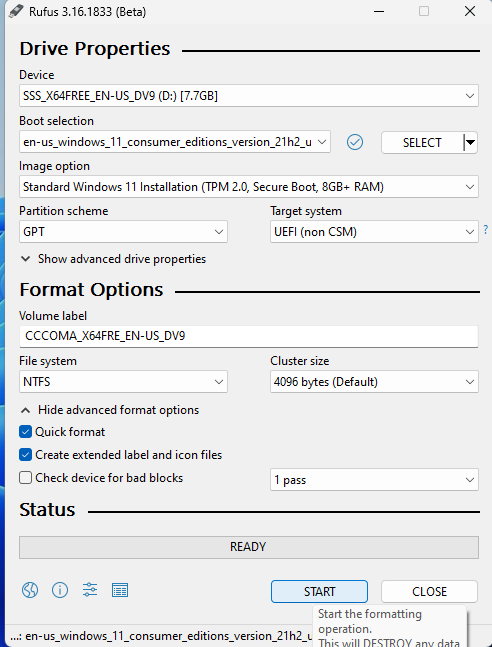Click the START button
The width and height of the screenshot is (492, 647).
[x=319, y=591]
